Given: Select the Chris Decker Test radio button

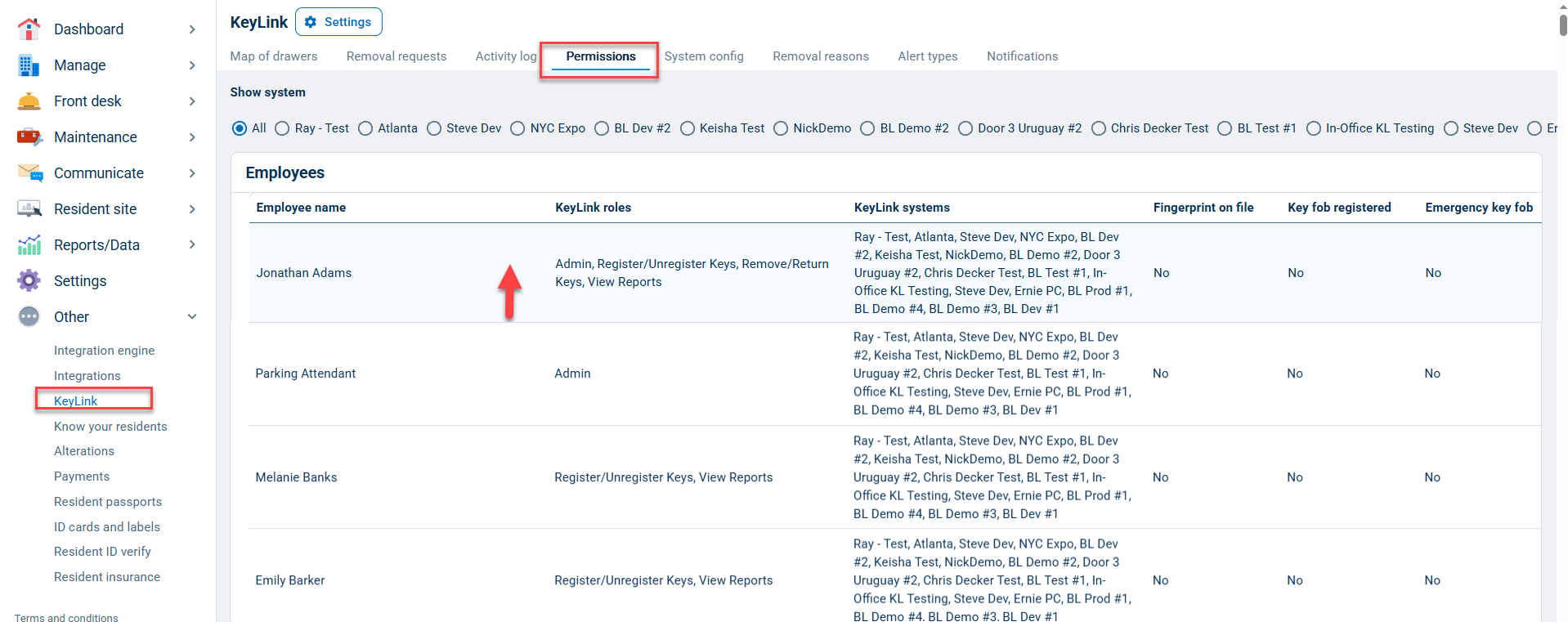Looking at the screenshot, I should tap(1099, 128).
